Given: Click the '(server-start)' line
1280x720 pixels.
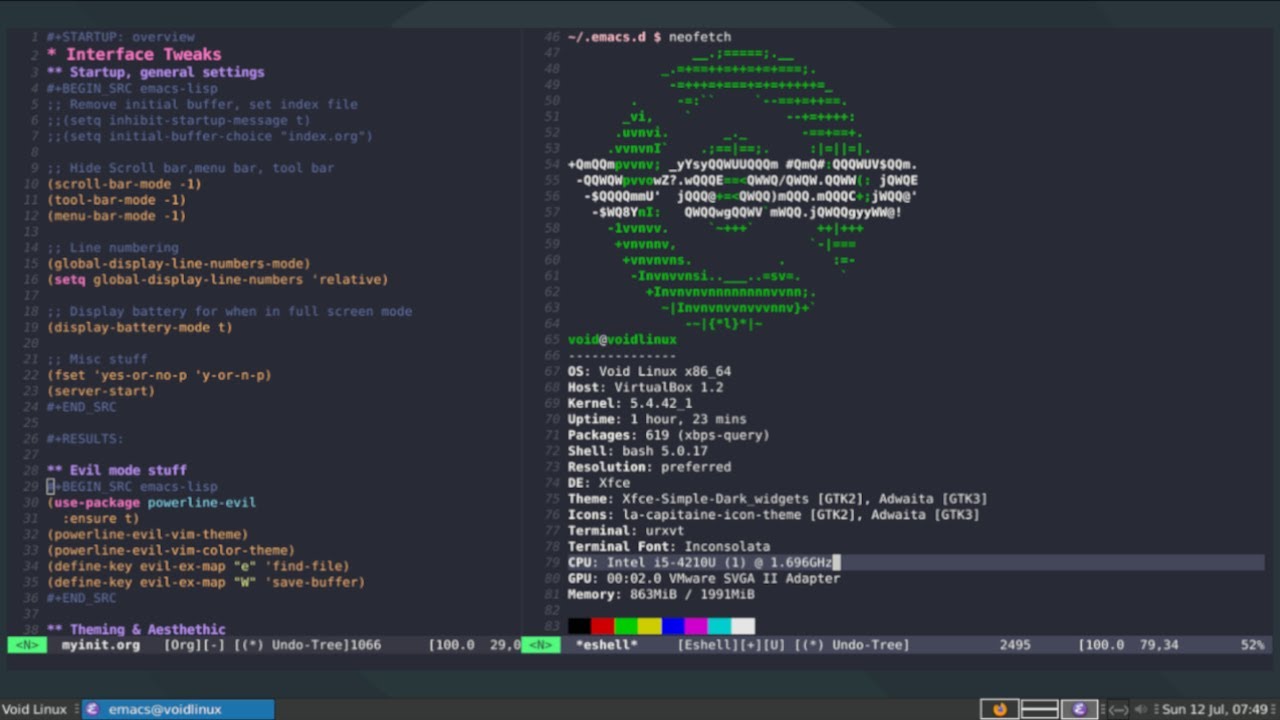Looking at the screenshot, I should 101,391.
